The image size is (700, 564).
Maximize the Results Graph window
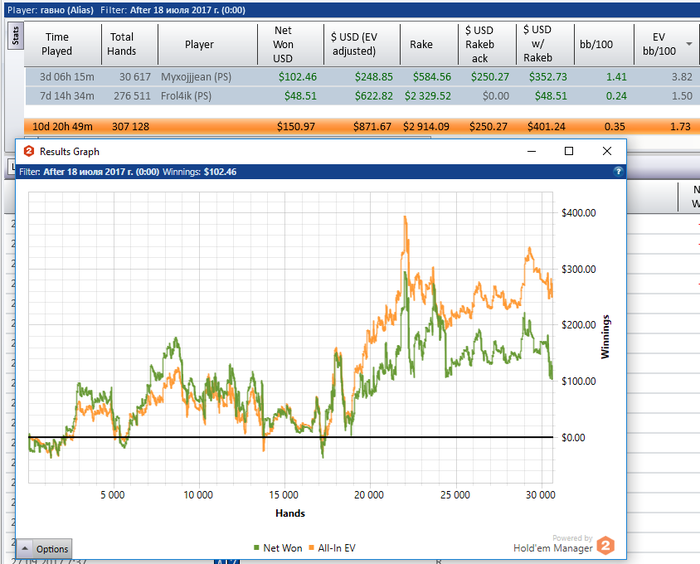(x=569, y=151)
